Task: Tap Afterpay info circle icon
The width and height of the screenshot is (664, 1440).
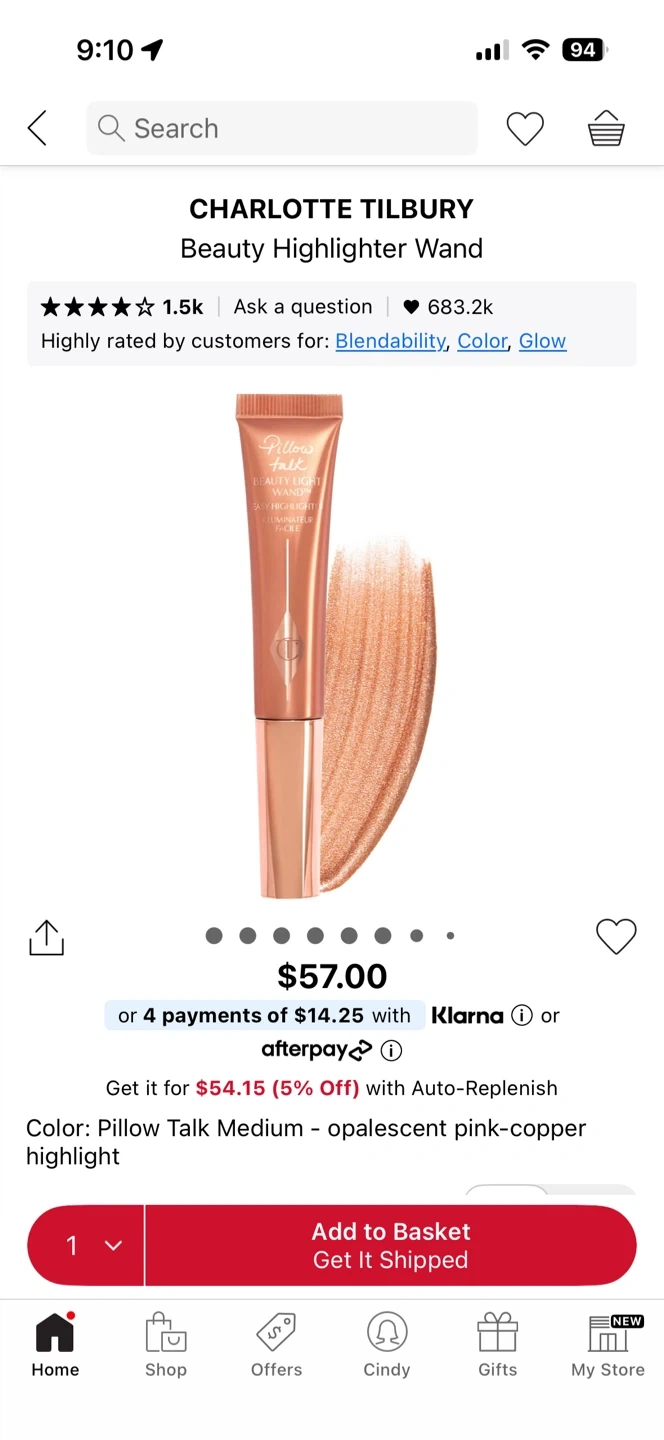Action: point(392,1050)
